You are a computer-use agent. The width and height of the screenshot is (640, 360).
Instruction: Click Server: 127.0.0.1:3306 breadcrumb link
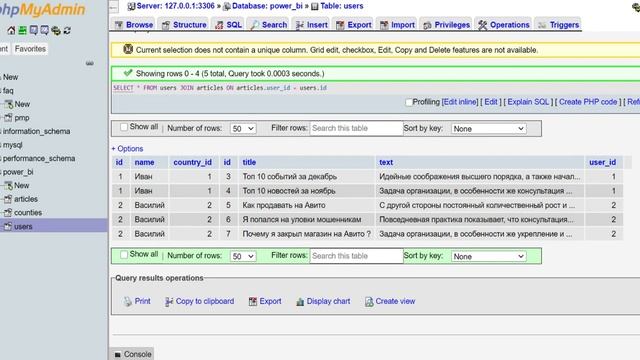[x=176, y=6]
